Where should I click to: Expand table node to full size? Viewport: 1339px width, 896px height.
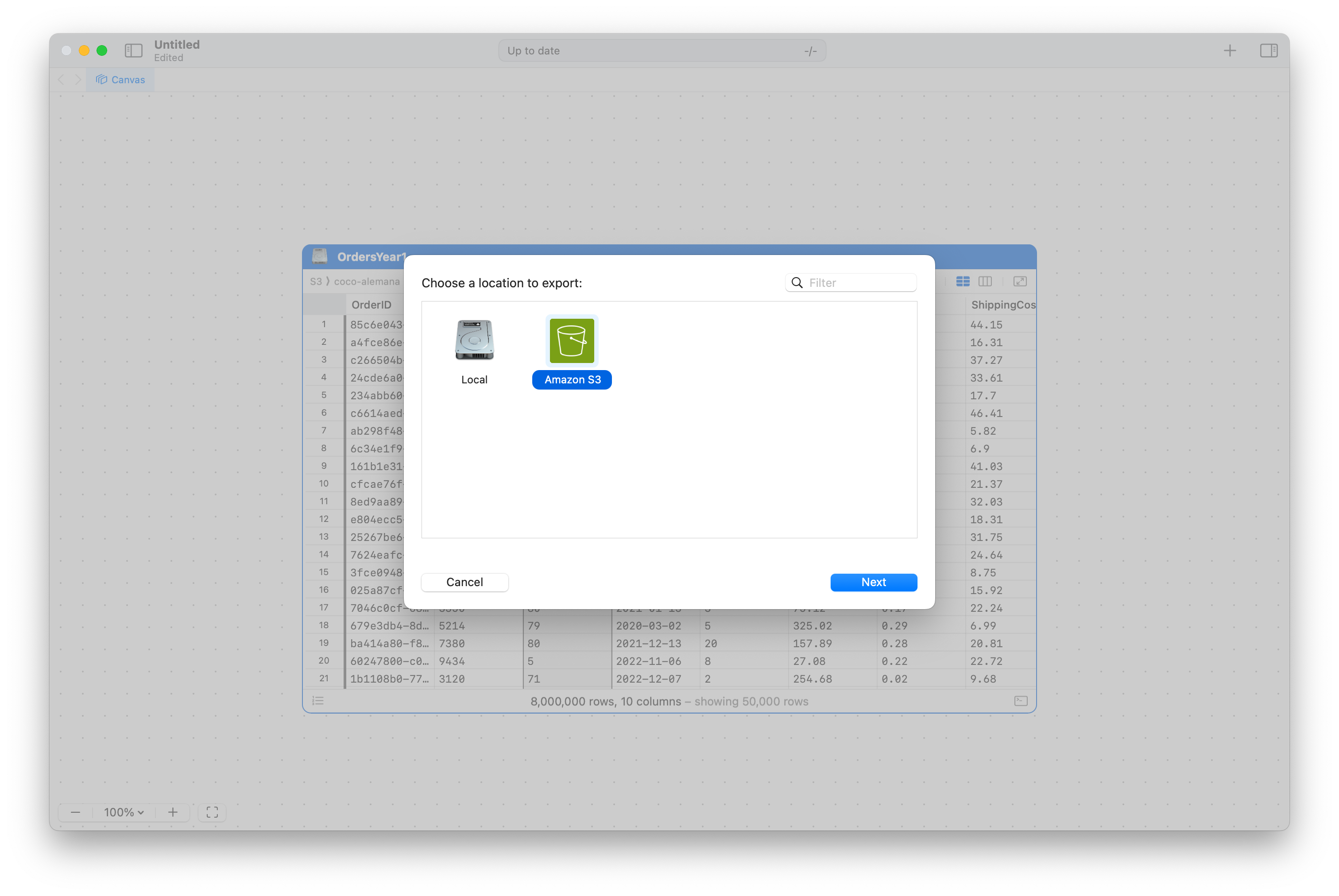pos(1020,281)
